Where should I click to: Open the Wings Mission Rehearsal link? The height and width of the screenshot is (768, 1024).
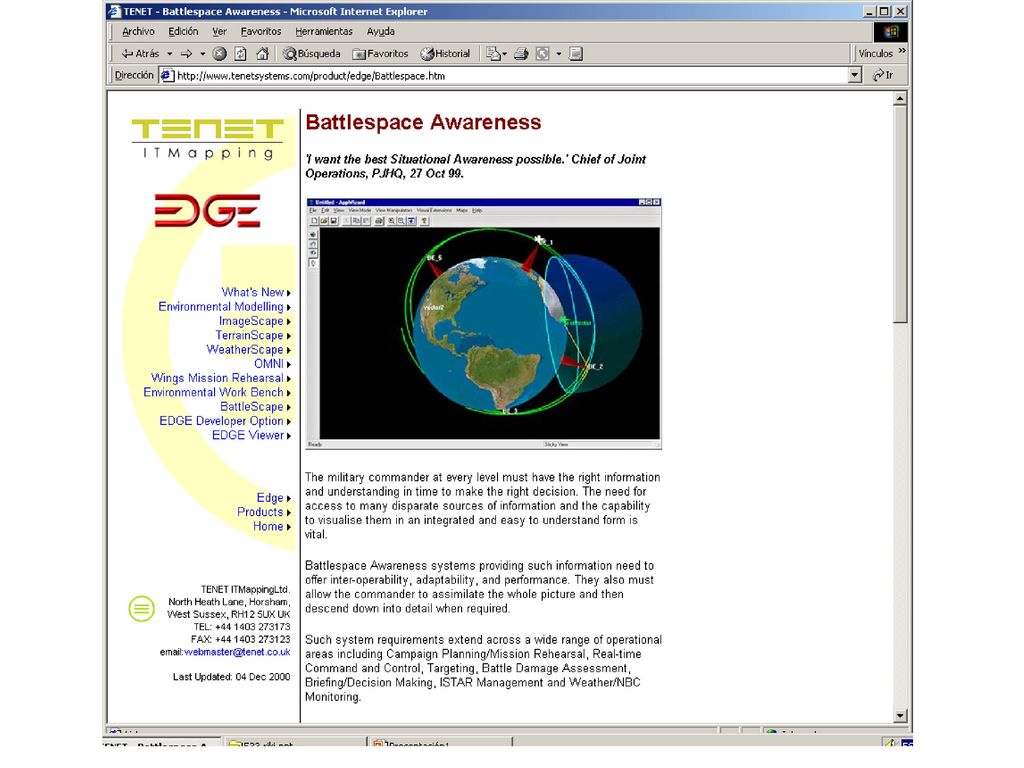pyautogui.click(x=217, y=378)
